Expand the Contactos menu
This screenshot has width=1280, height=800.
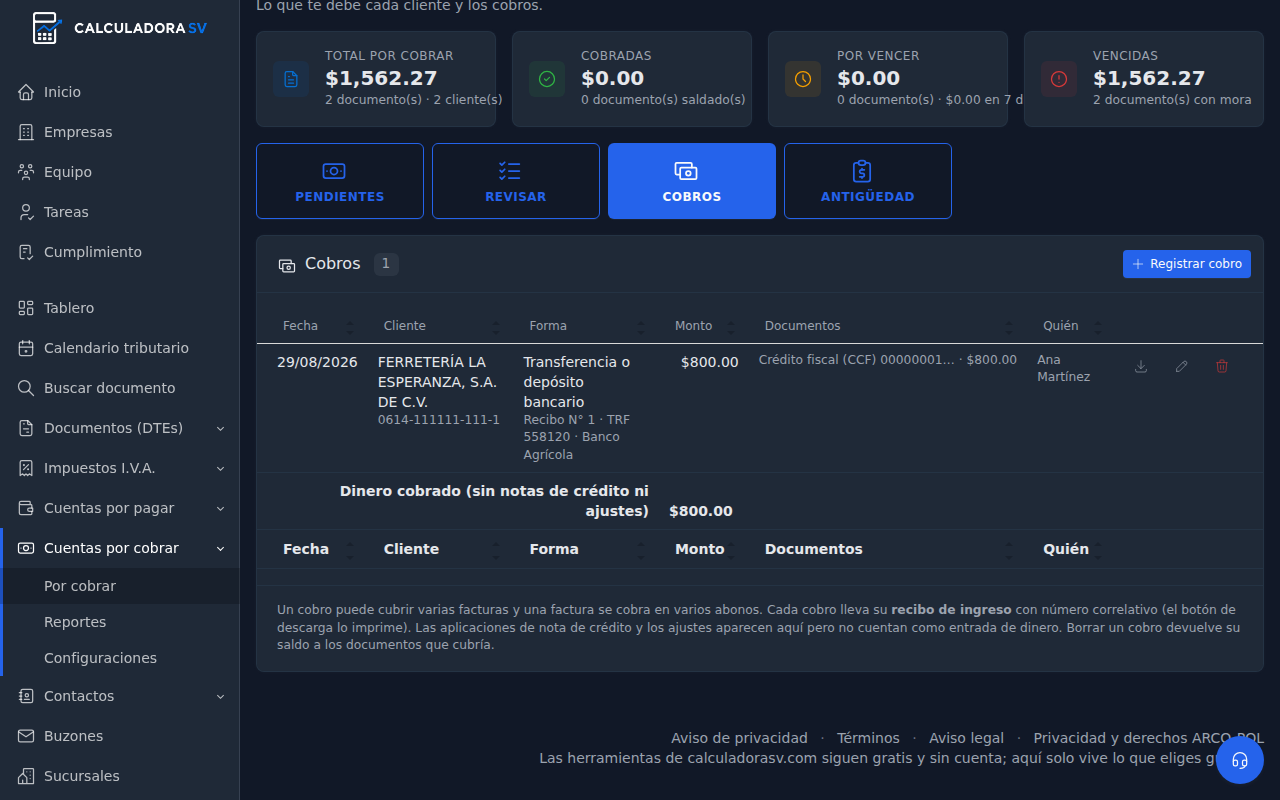coord(120,696)
